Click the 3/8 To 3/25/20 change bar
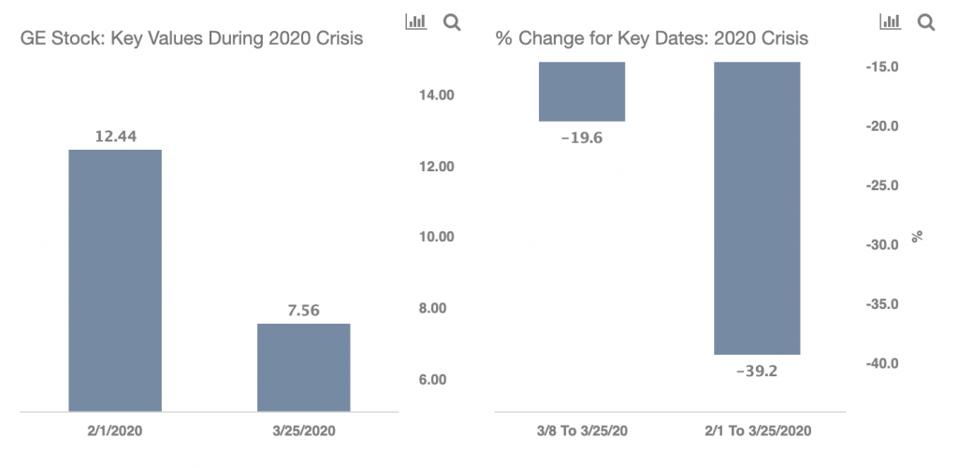Viewport: 958px width, 468px height. [582, 91]
